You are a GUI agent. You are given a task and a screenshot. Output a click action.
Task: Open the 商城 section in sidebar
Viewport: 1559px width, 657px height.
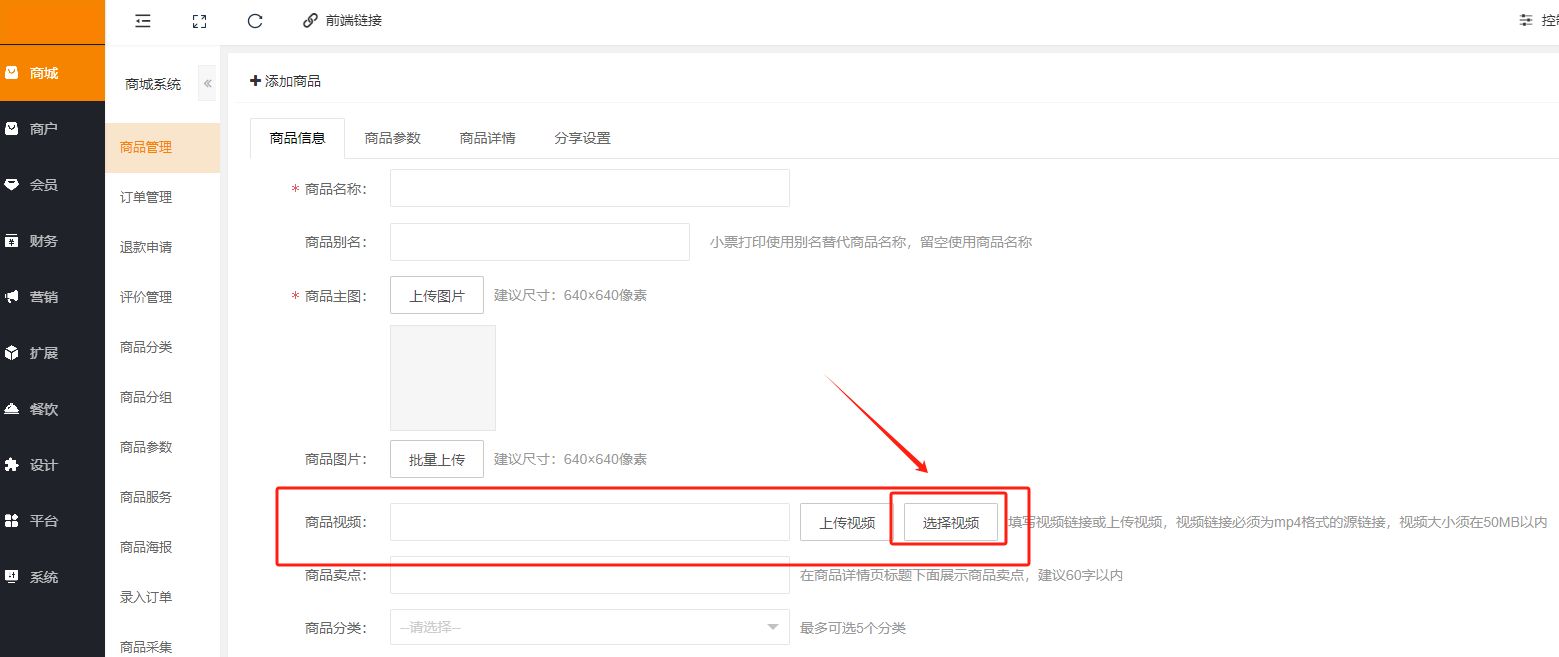click(44, 73)
